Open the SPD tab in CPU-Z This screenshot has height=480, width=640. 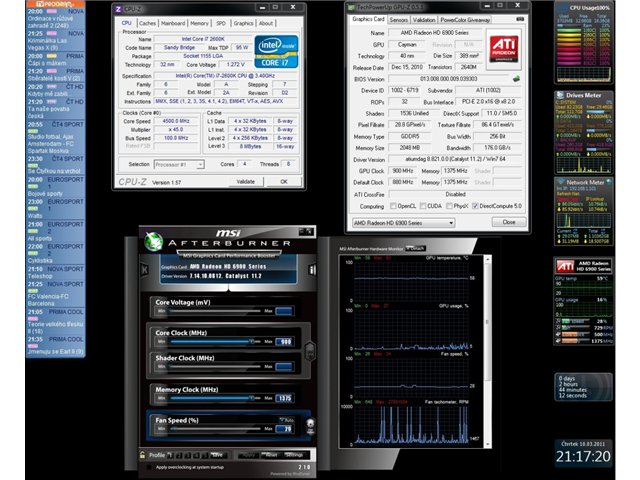[x=221, y=23]
